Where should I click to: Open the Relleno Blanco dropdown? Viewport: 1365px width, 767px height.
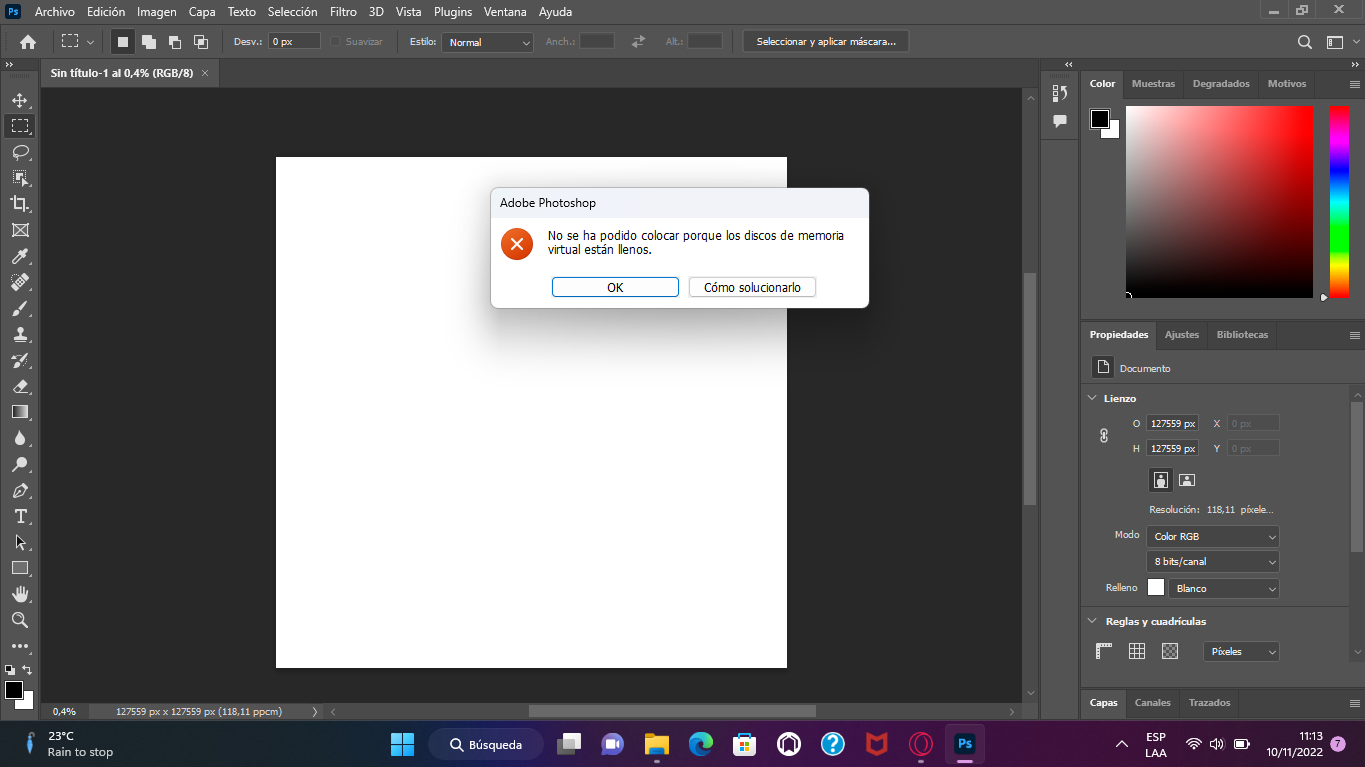1224,588
